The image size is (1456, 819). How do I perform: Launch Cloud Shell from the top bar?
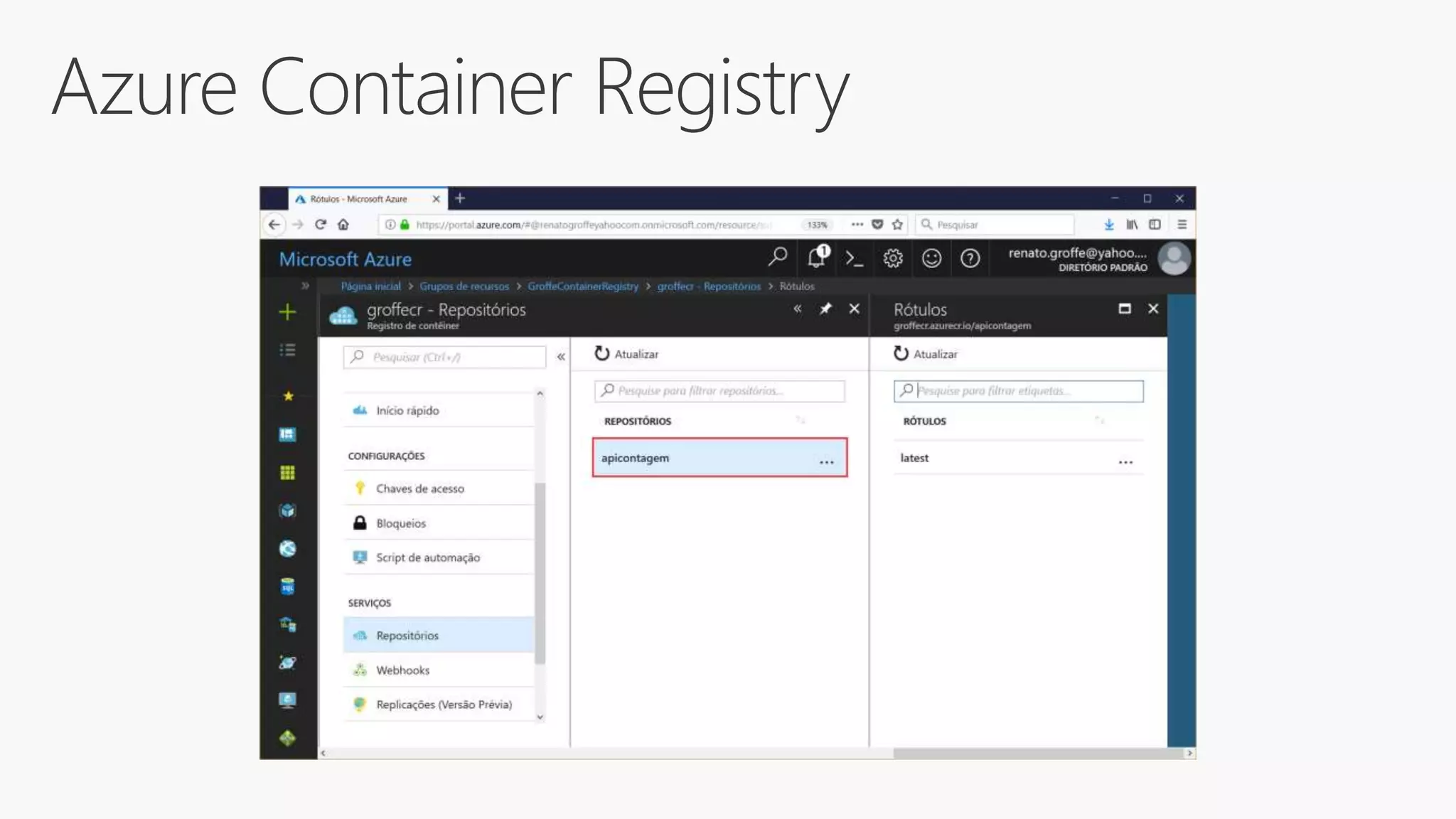pyautogui.click(x=855, y=259)
